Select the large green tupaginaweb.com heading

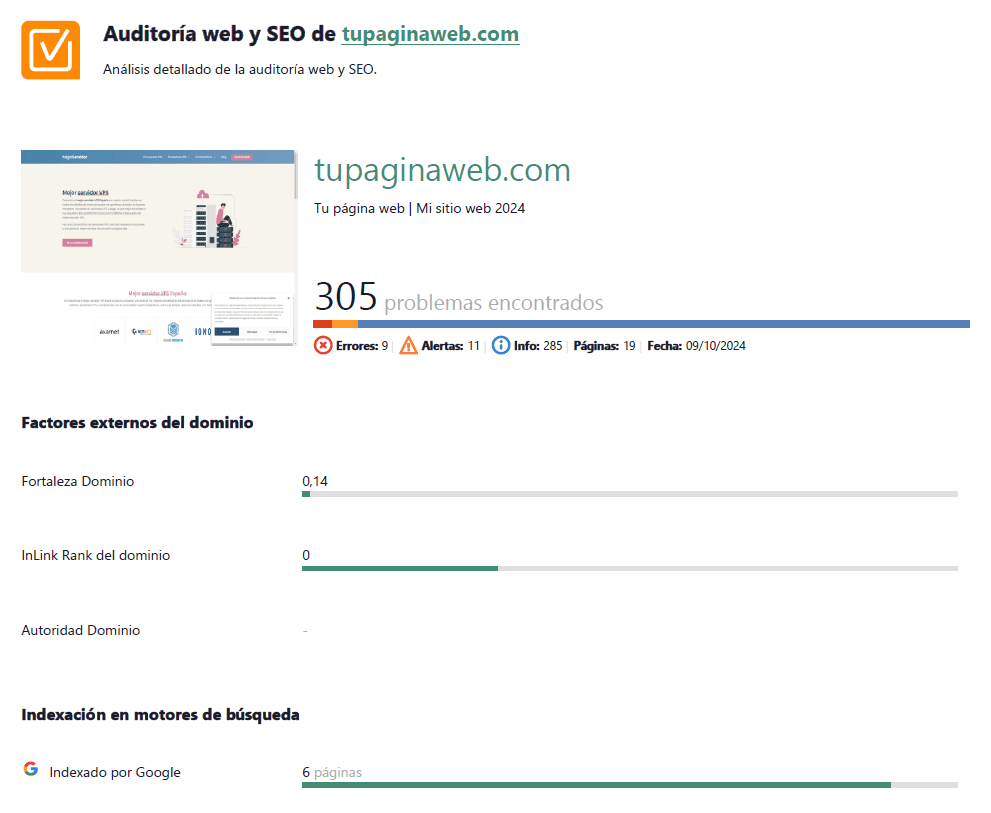442,170
